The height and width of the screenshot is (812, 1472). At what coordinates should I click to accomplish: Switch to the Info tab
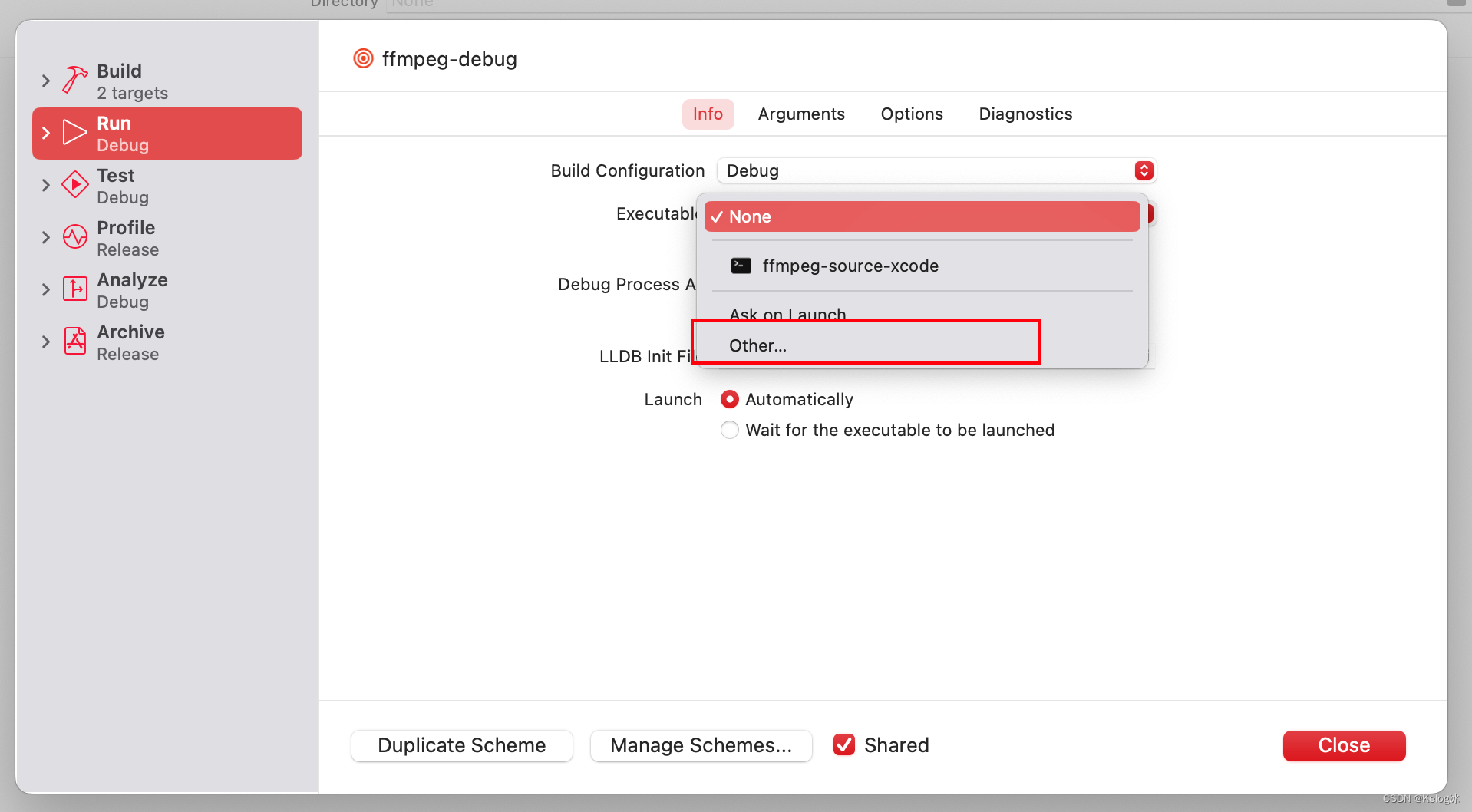[x=708, y=114]
